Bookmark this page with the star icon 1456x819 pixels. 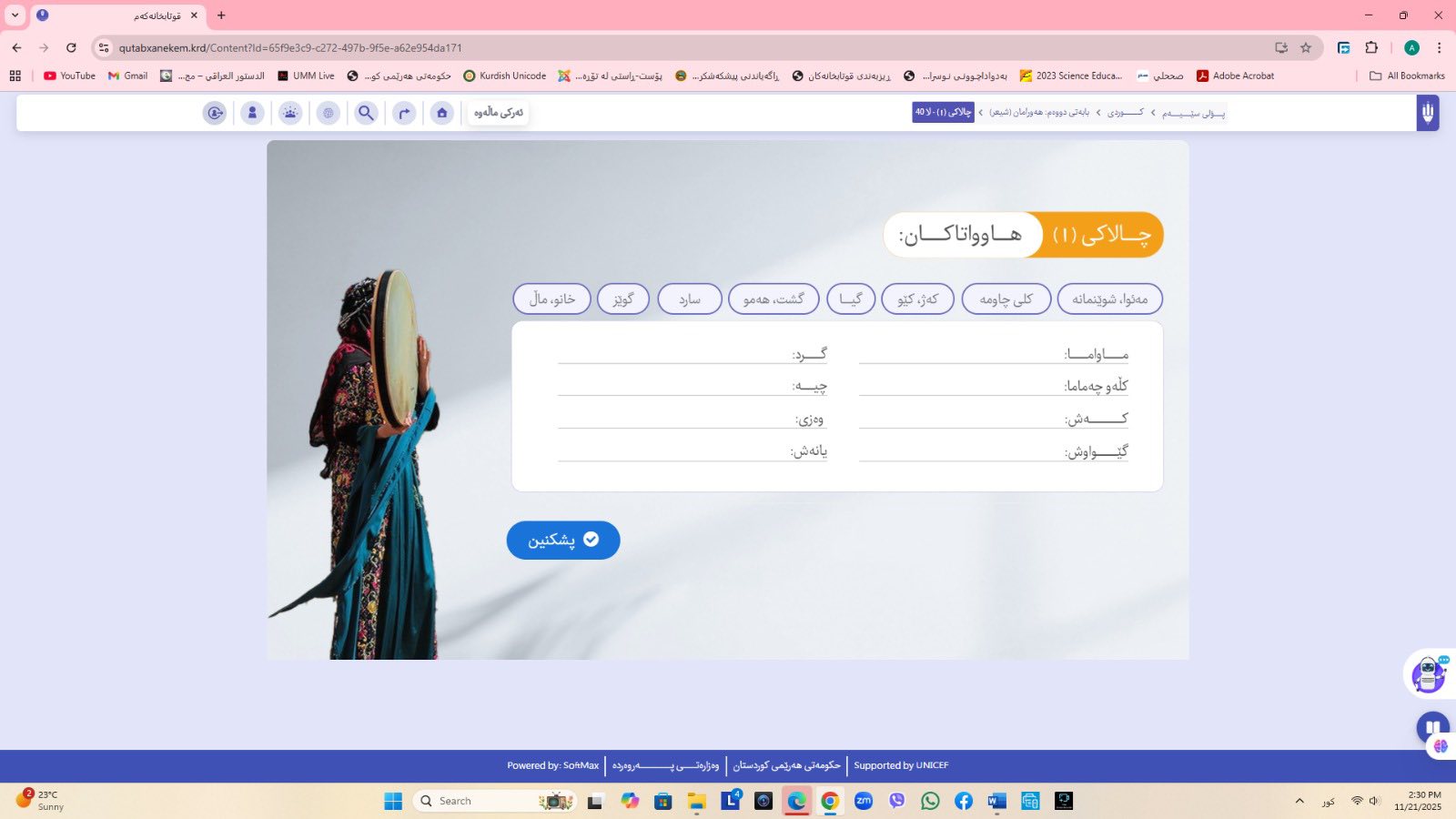tap(1306, 47)
